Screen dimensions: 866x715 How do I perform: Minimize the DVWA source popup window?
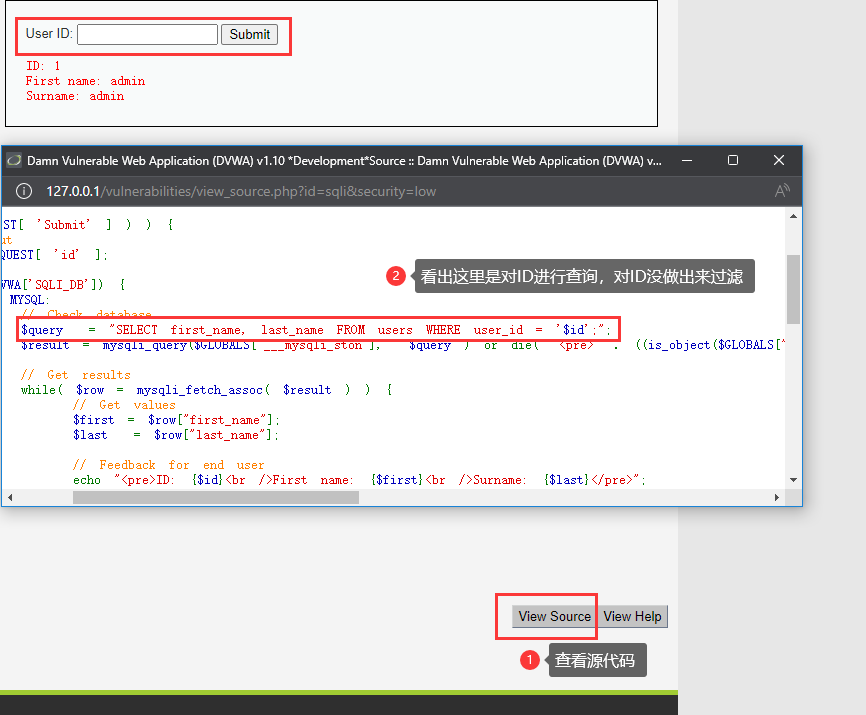pos(687,161)
